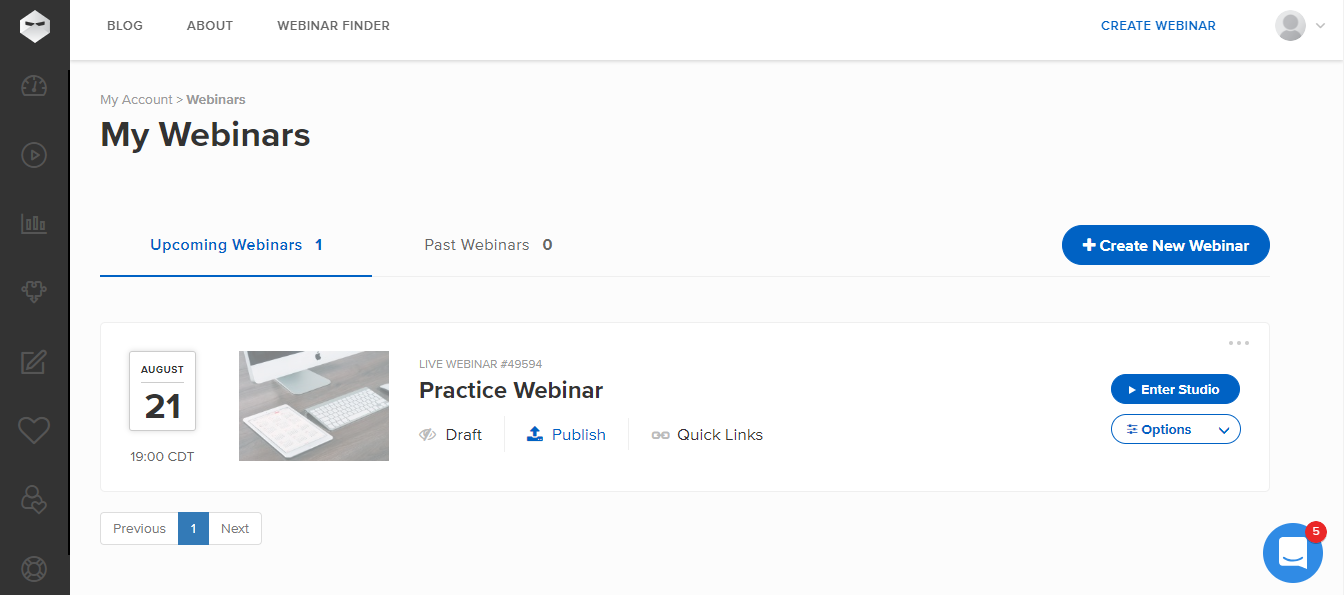Select the Upcoming Webinars tab
1344x595 pixels.
point(236,245)
